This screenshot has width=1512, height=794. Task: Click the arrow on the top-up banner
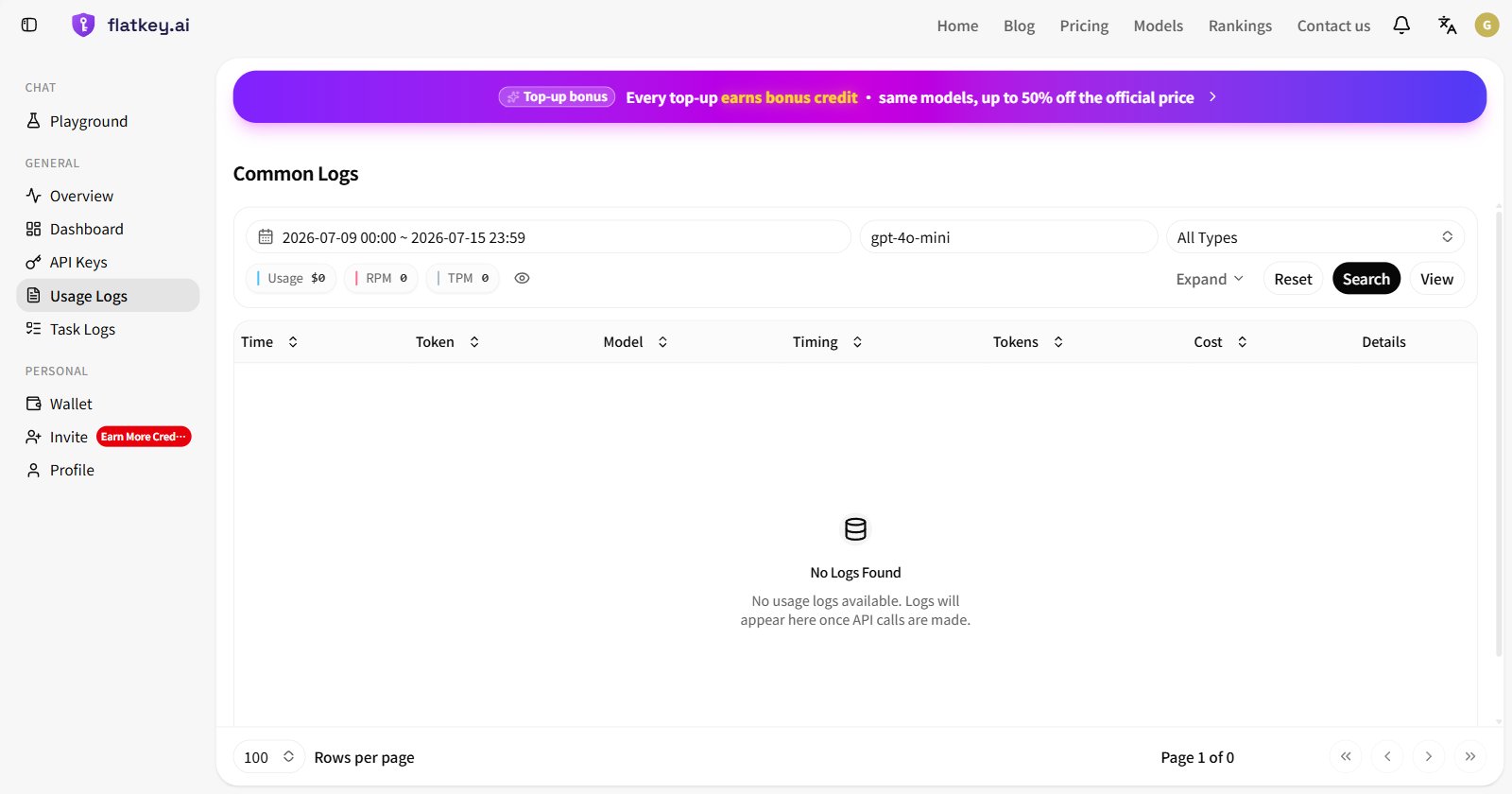[1212, 97]
